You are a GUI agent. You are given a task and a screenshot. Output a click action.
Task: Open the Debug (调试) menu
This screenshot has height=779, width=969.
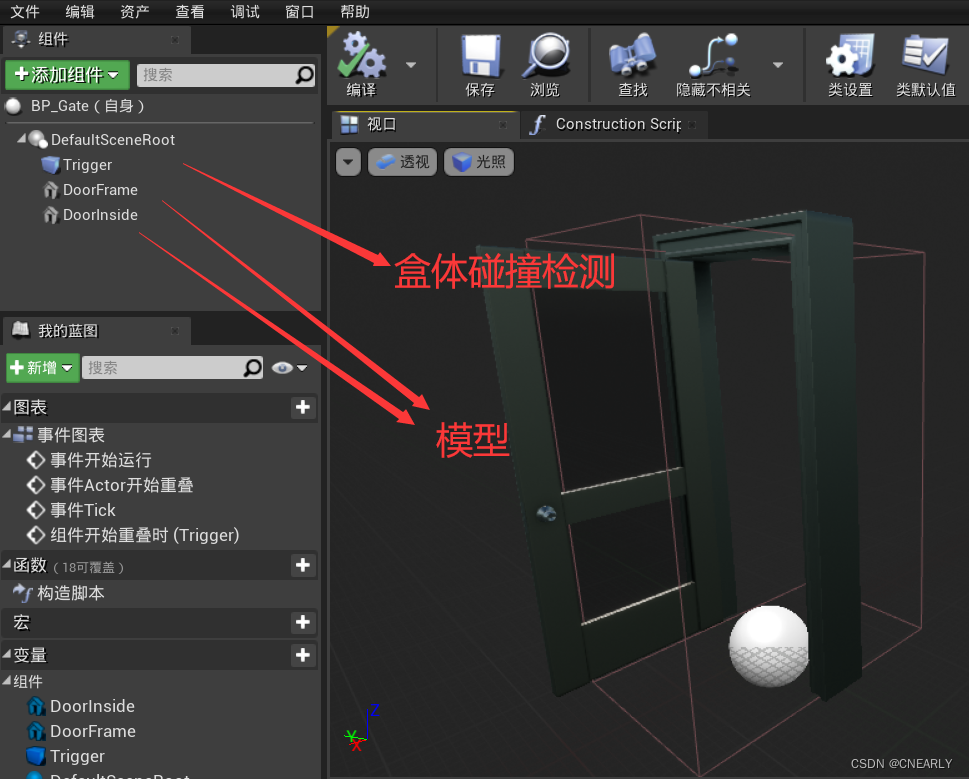click(245, 12)
